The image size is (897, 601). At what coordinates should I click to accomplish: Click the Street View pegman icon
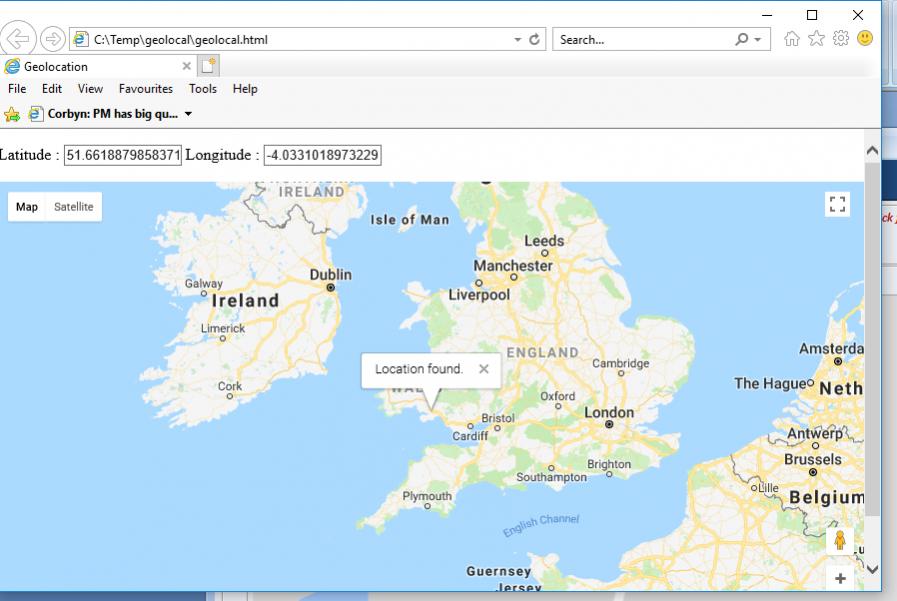[x=840, y=540]
